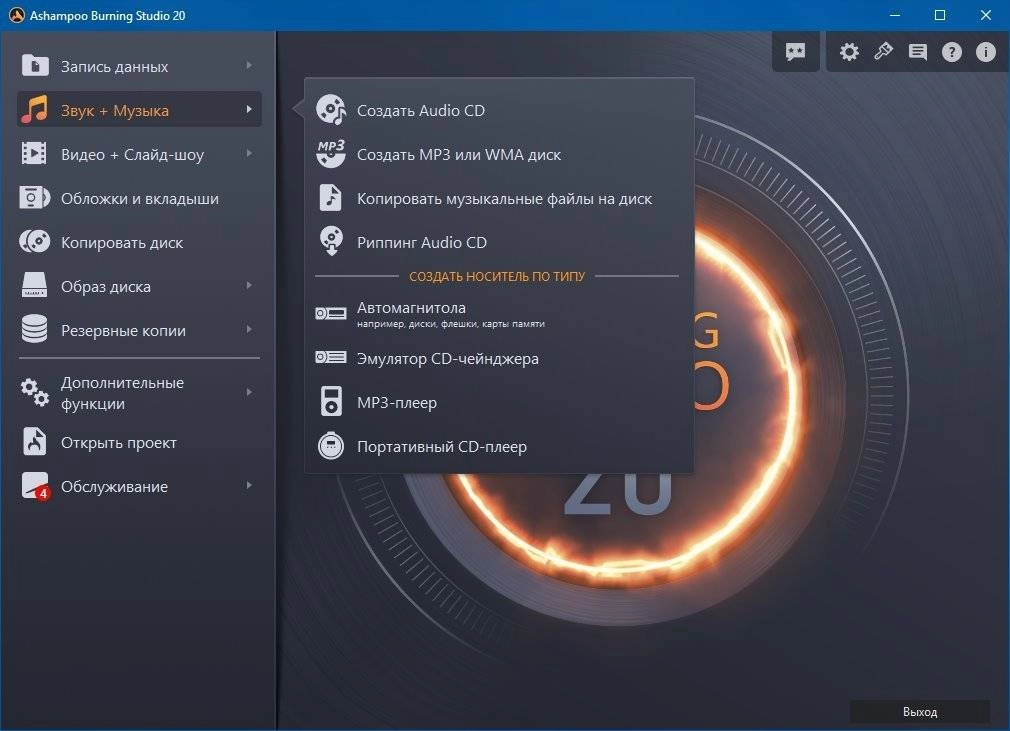Expand the Обслуживание submenu arrow
This screenshot has height=731, width=1010.
(249, 485)
